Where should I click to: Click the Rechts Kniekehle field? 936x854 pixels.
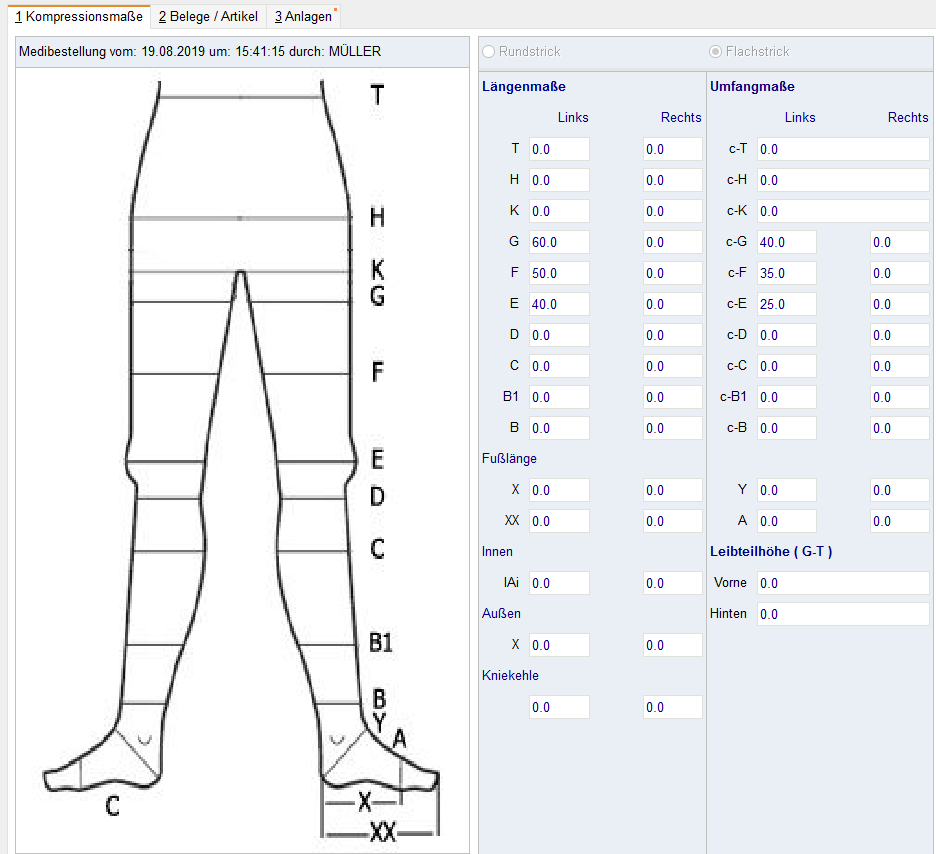coord(672,707)
